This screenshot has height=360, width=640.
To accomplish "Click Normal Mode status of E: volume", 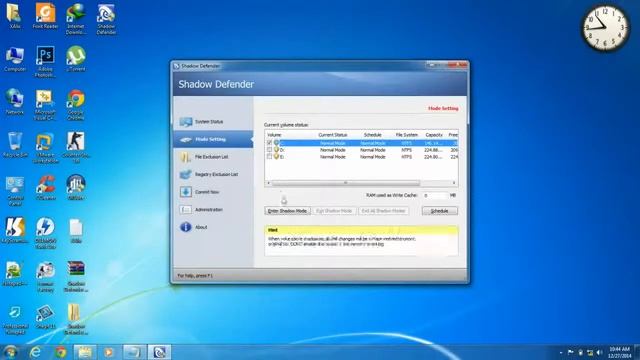I will (x=333, y=157).
